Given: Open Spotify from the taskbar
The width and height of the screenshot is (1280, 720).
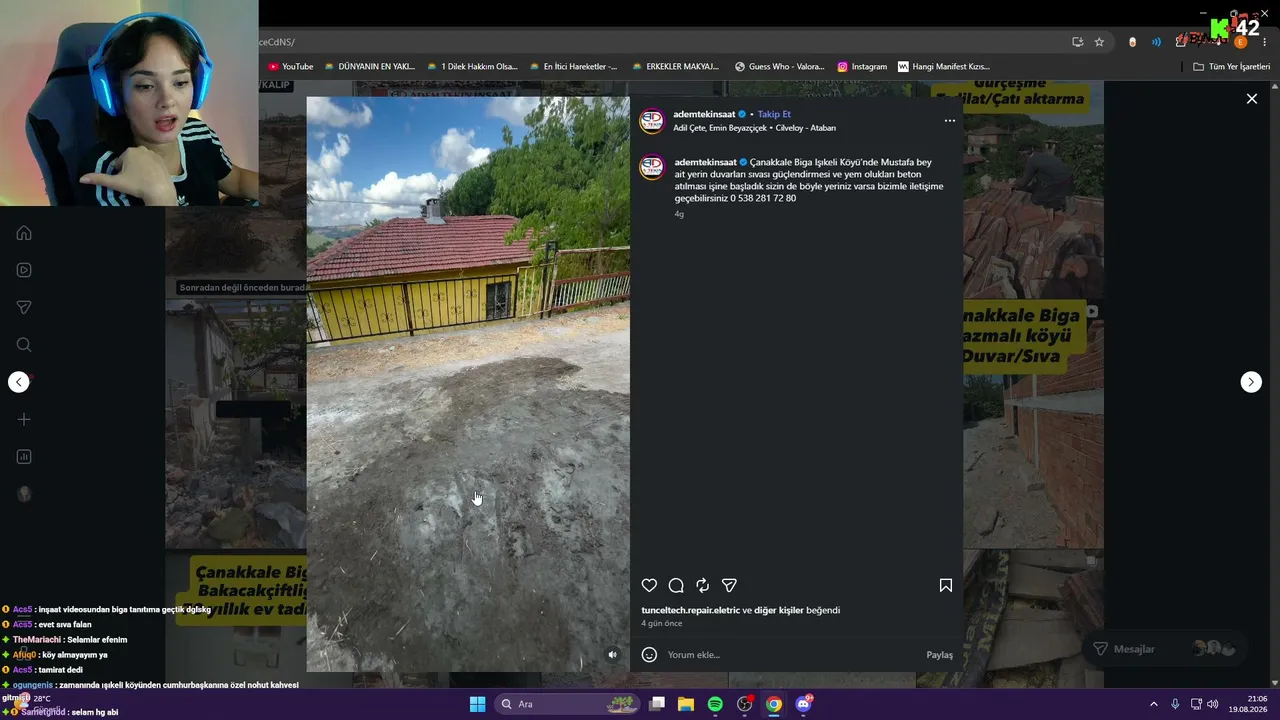Looking at the screenshot, I should [x=715, y=704].
